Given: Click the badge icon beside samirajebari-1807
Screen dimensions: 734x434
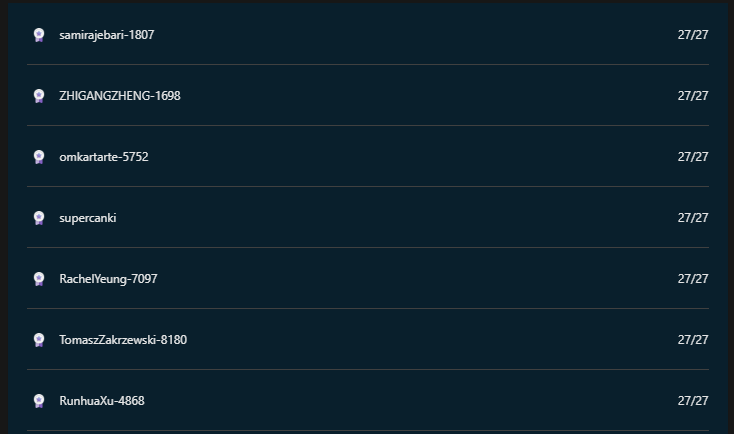Looking at the screenshot, I should coord(39,35).
